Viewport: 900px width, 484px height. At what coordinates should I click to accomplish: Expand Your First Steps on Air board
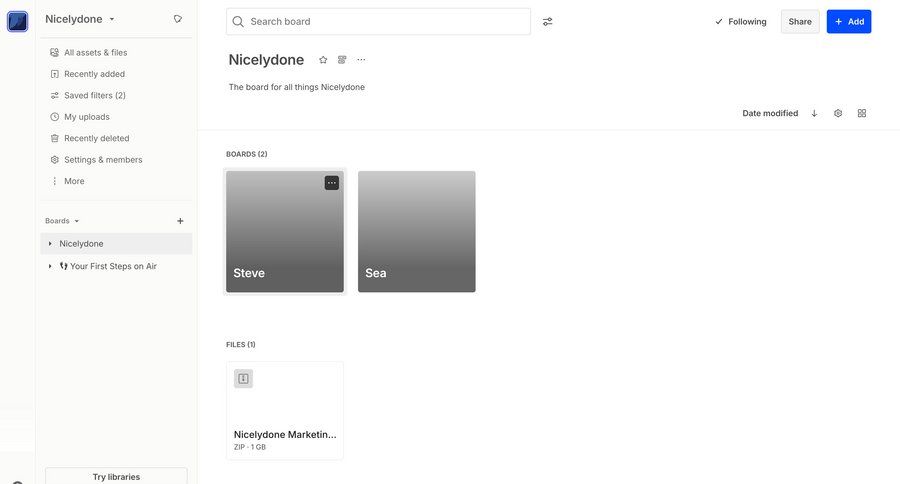point(50,266)
